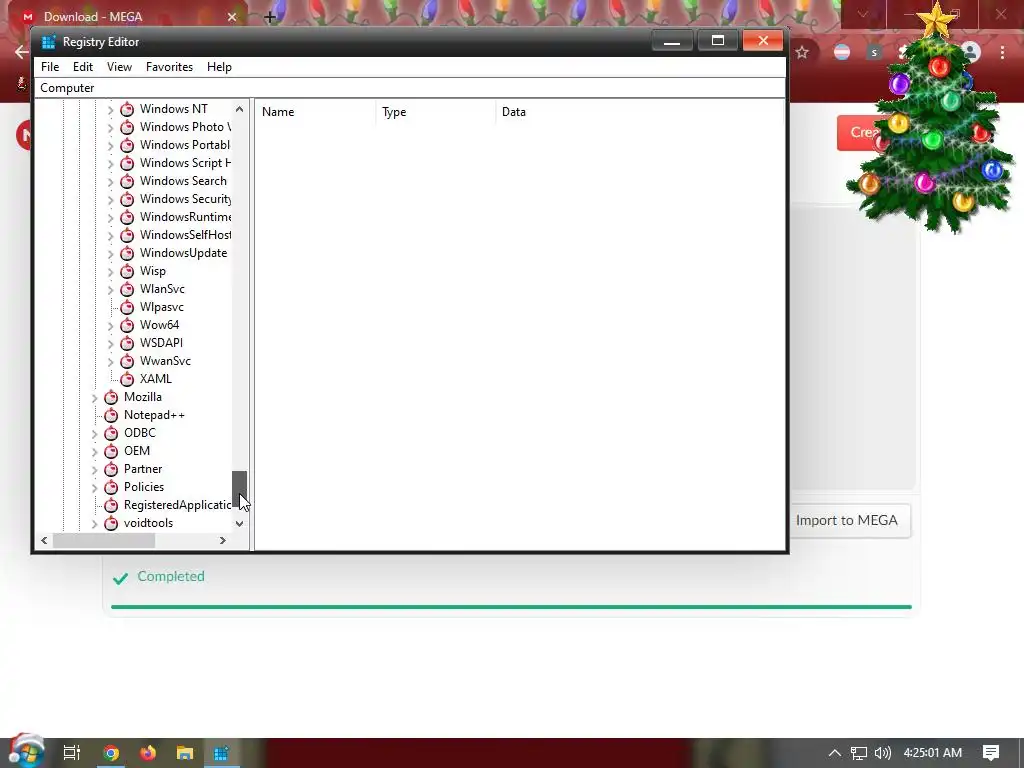The image size is (1024, 768).
Task: Click the Policies key ornament icon
Action: [x=111, y=487]
